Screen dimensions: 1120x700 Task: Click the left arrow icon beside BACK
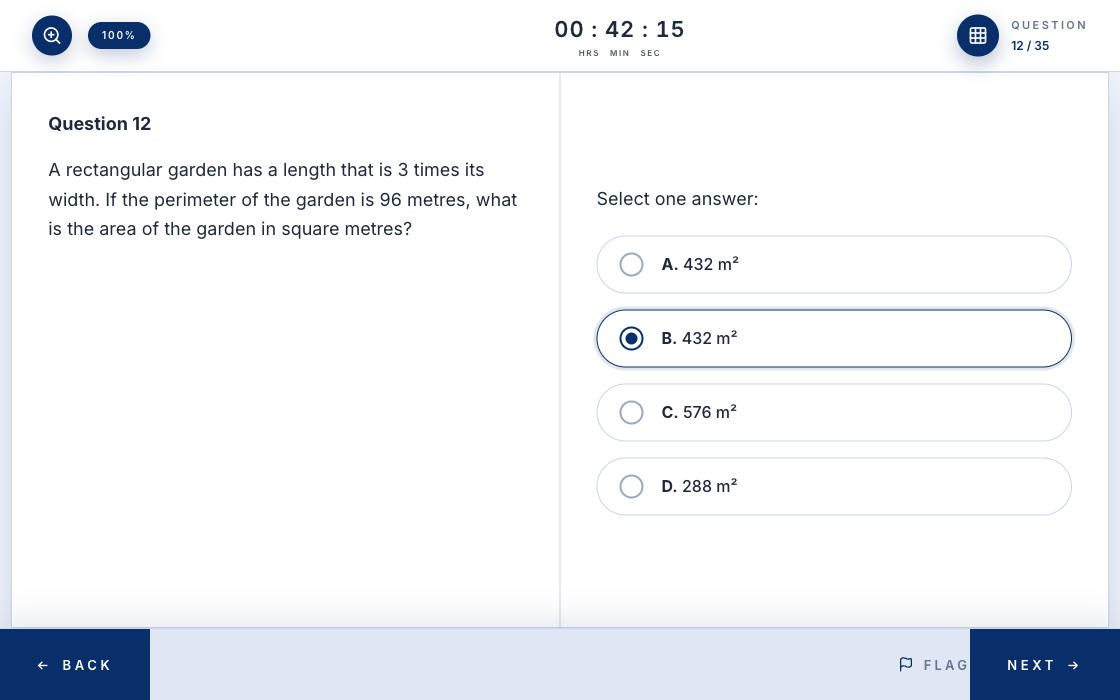(43, 665)
